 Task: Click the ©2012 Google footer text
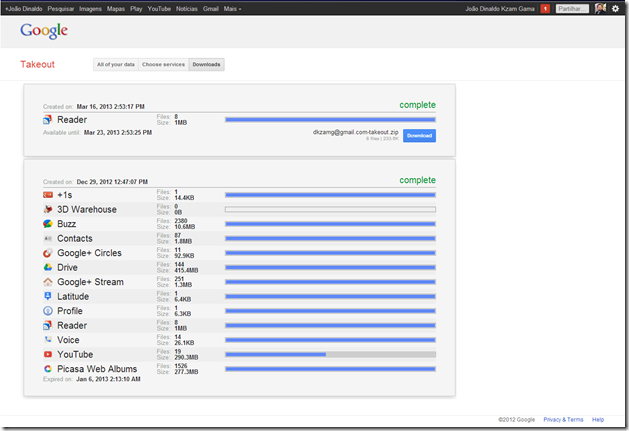coord(516,419)
